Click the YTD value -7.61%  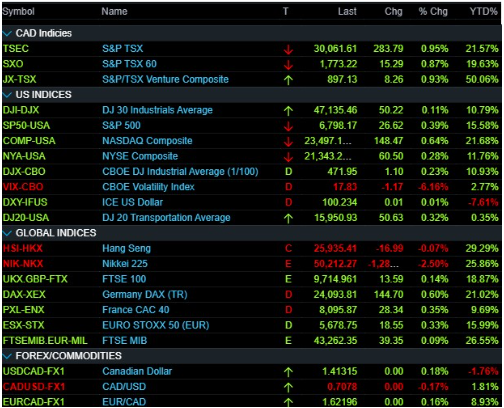[483, 202]
